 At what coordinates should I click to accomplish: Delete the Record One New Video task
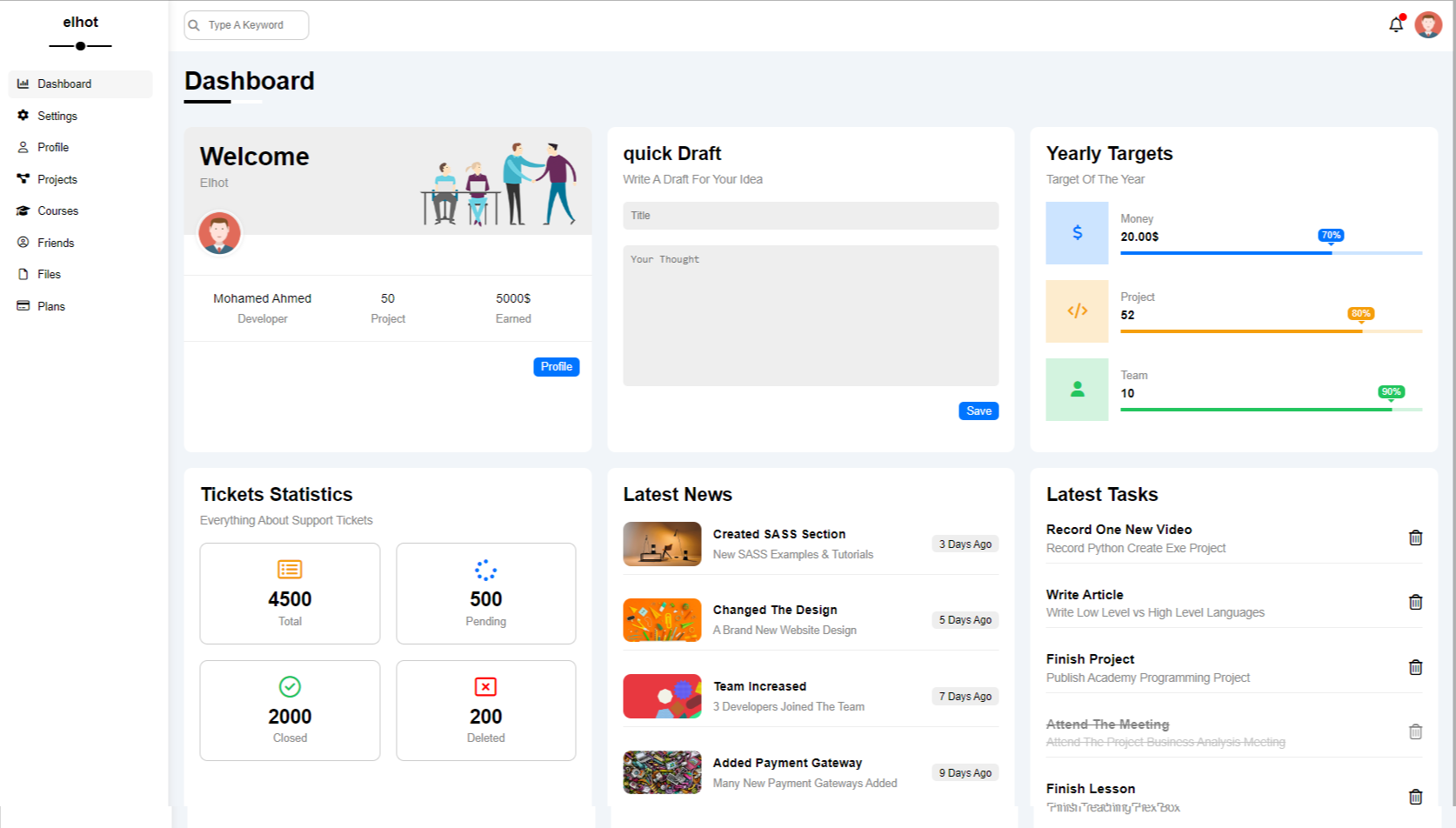click(x=1415, y=538)
